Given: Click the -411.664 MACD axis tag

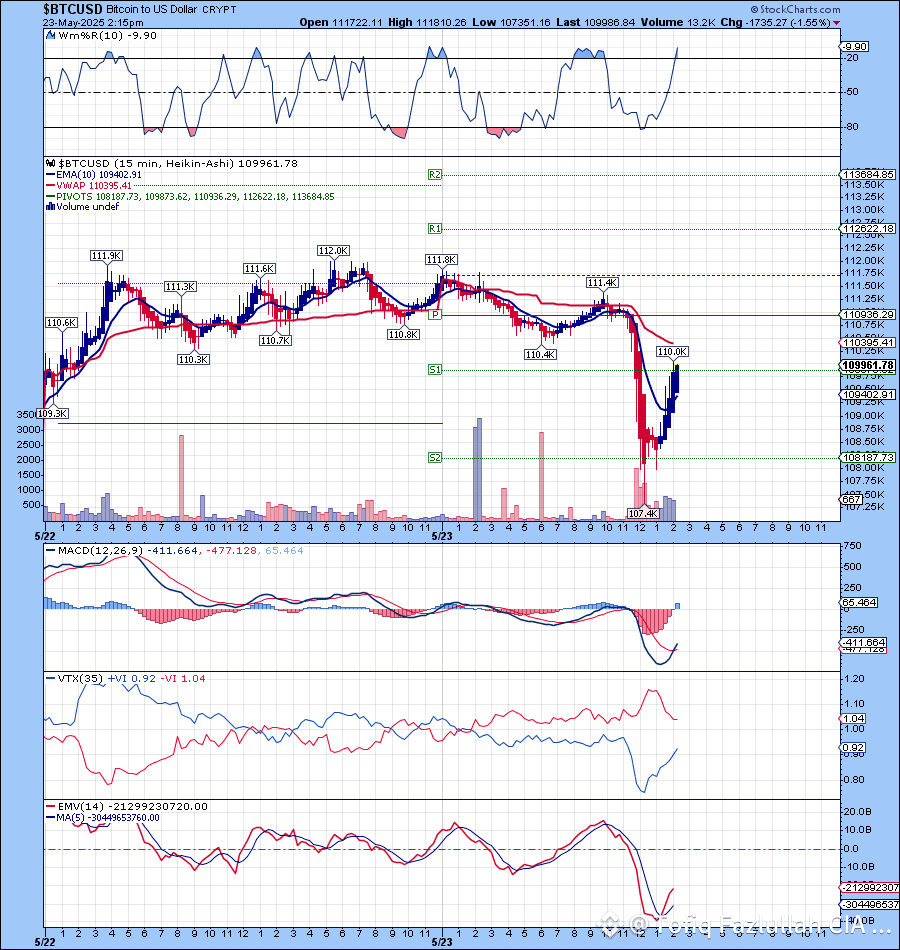Looking at the screenshot, I should pos(864,642).
